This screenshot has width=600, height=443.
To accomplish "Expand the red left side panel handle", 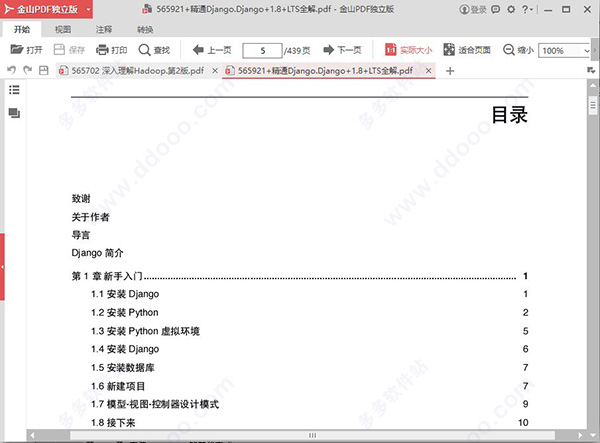I will 2,267.
